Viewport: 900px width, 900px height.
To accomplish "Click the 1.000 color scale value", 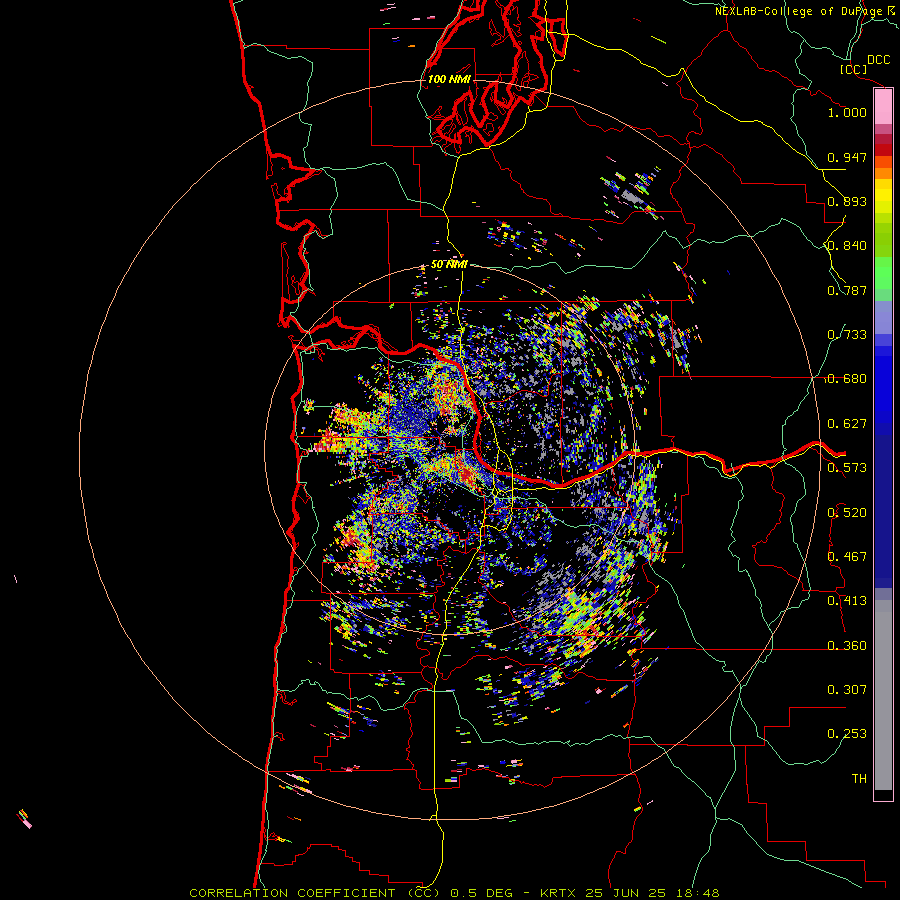I will click(x=847, y=112).
